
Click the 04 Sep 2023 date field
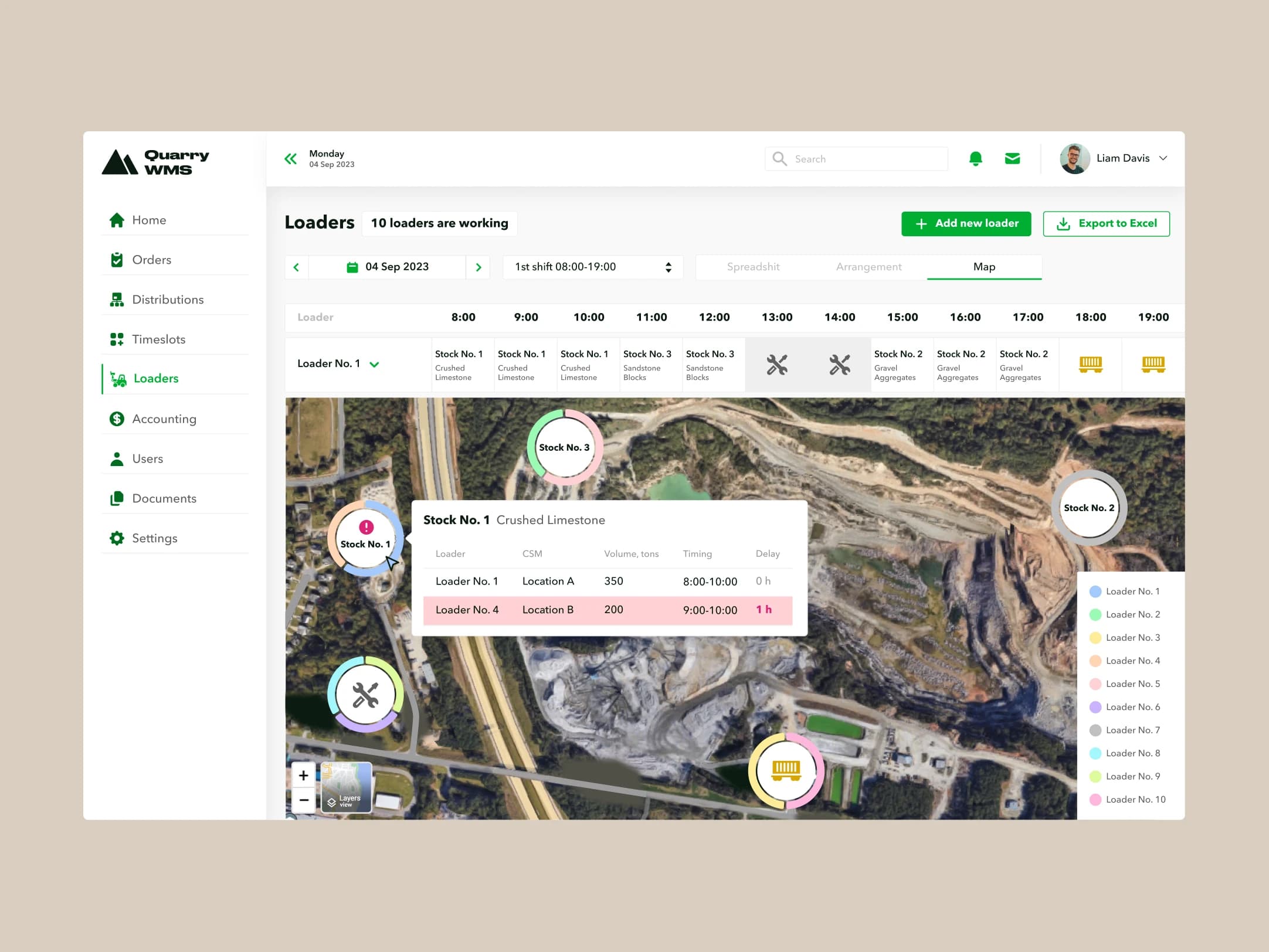(x=387, y=267)
